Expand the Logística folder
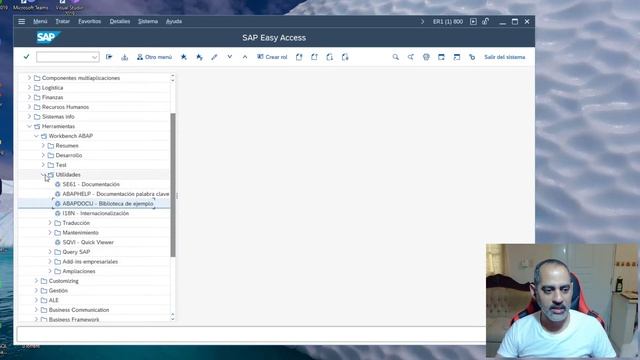The image size is (640, 360). (29, 87)
